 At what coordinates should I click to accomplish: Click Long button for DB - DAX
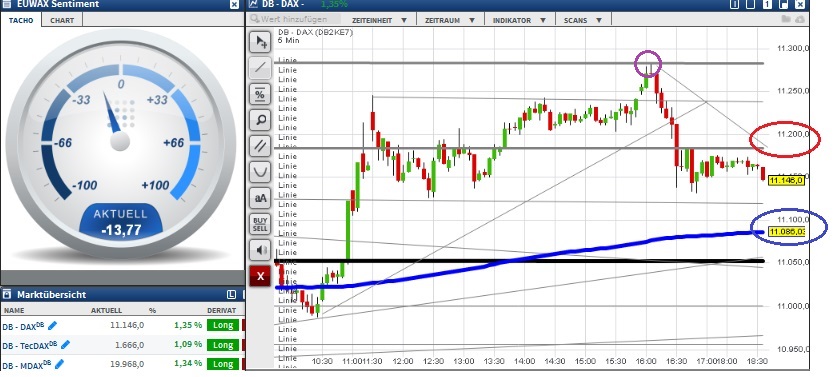(x=223, y=325)
